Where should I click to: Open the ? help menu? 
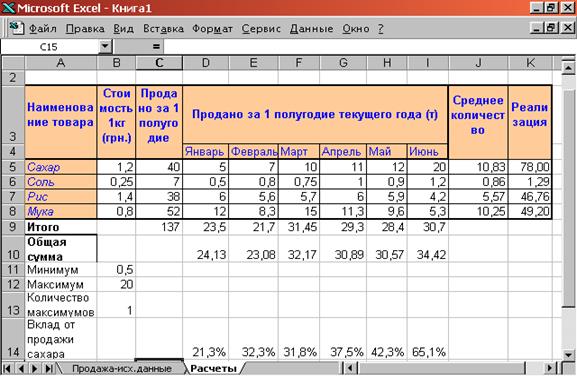pyautogui.click(x=380, y=29)
